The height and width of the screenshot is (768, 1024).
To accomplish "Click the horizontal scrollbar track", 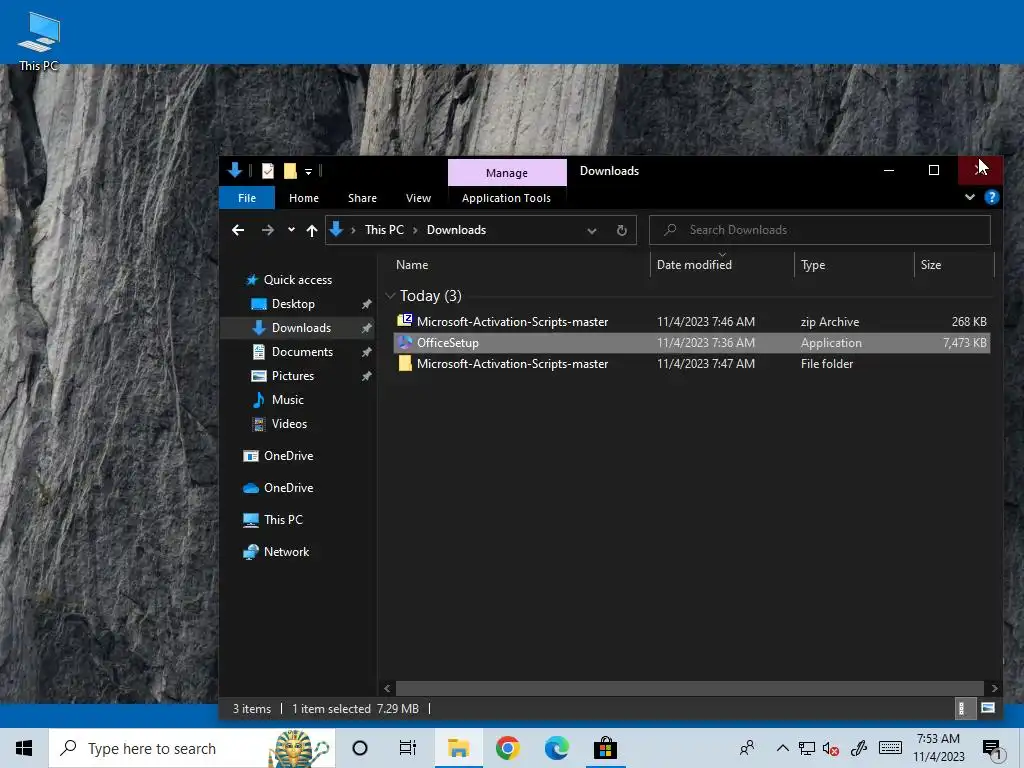I will 690,688.
